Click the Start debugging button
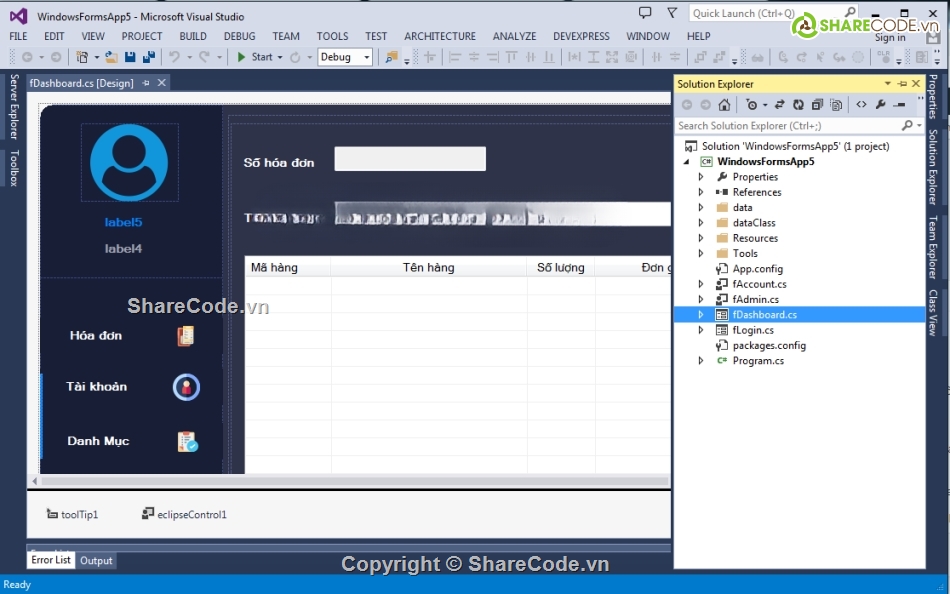 click(x=254, y=57)
